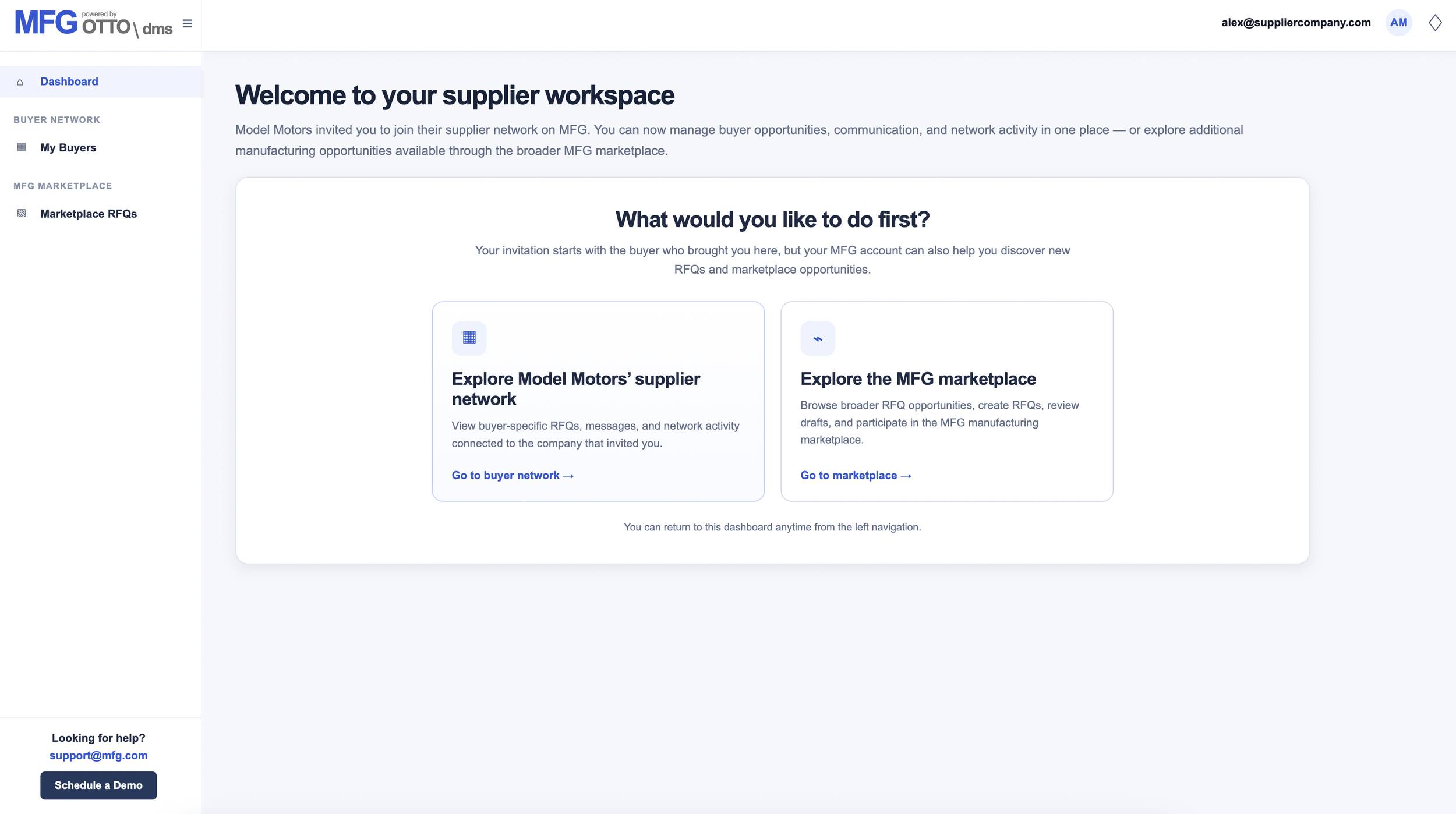
Task: Click the Schedule a Demo button
Action: (x=98, y=785)
